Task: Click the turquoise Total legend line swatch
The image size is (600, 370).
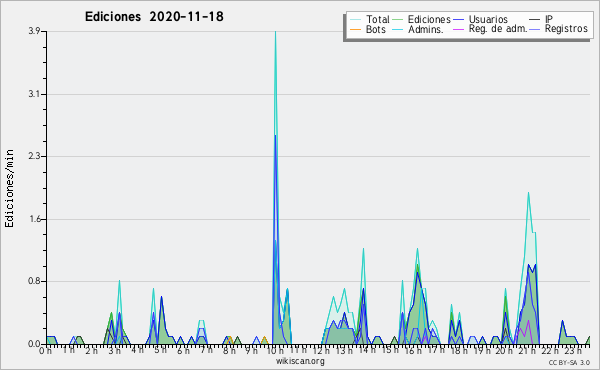Action: point(355,20)
